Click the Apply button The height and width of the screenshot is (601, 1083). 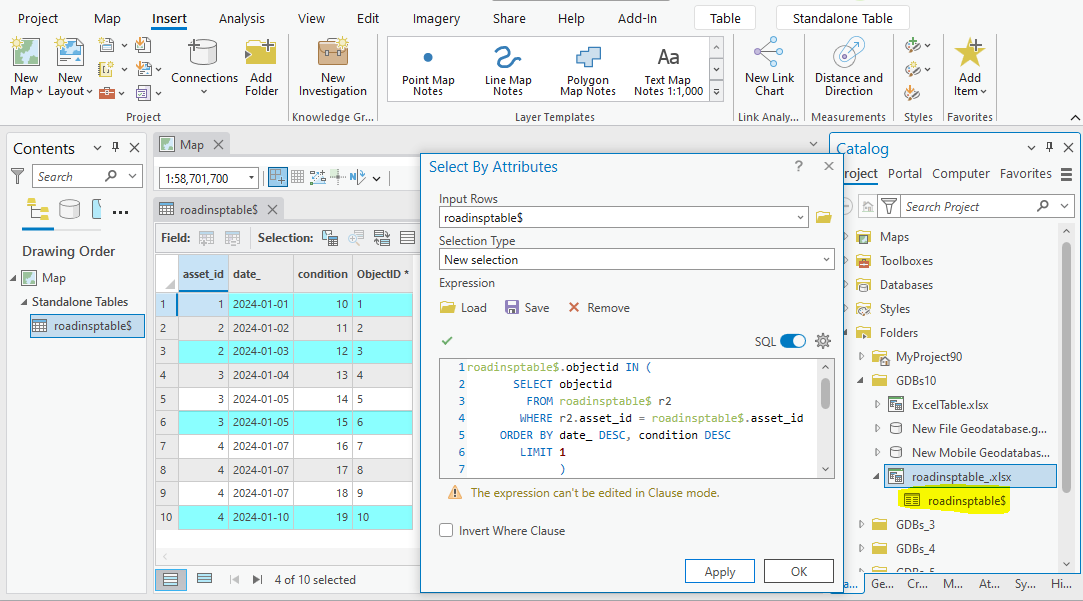click(720, 572)
